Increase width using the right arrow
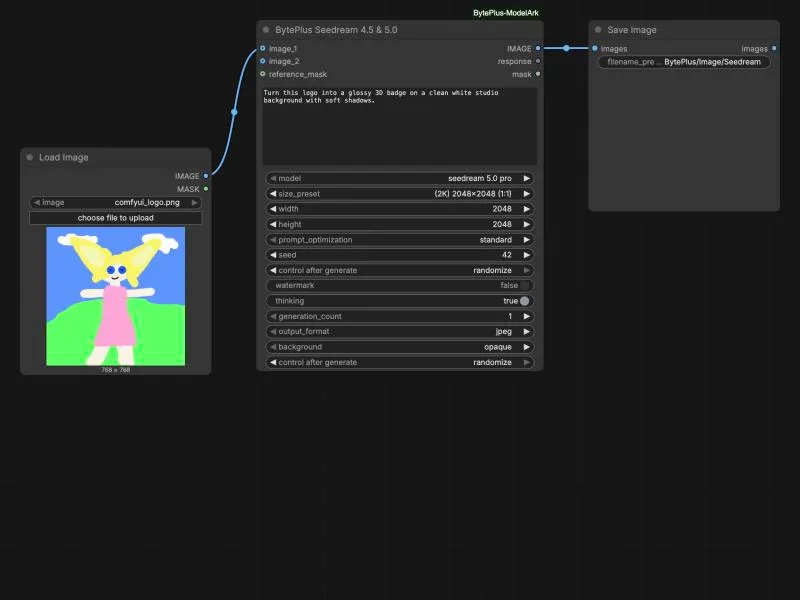 (527, 209)
